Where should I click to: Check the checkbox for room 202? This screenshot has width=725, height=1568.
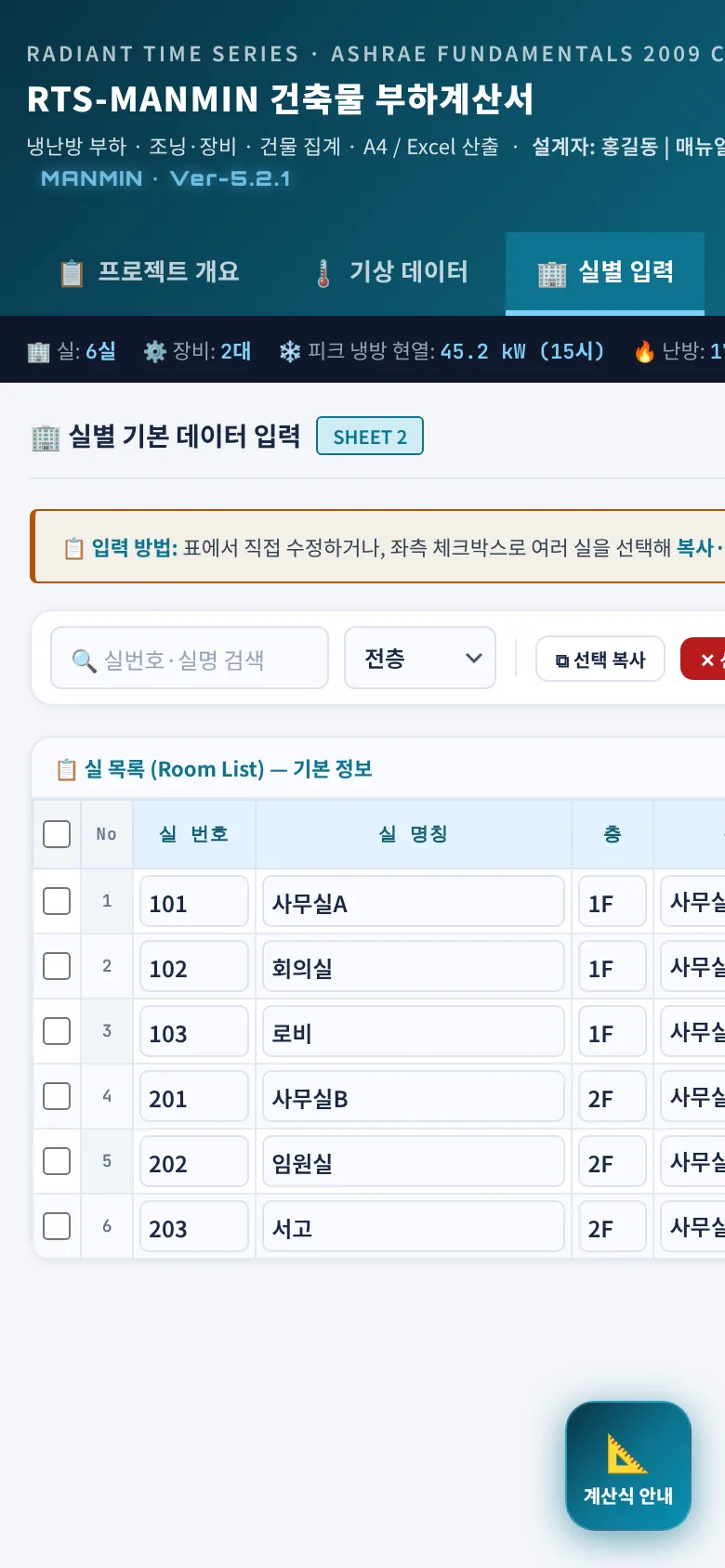(x=57, y=1161)
